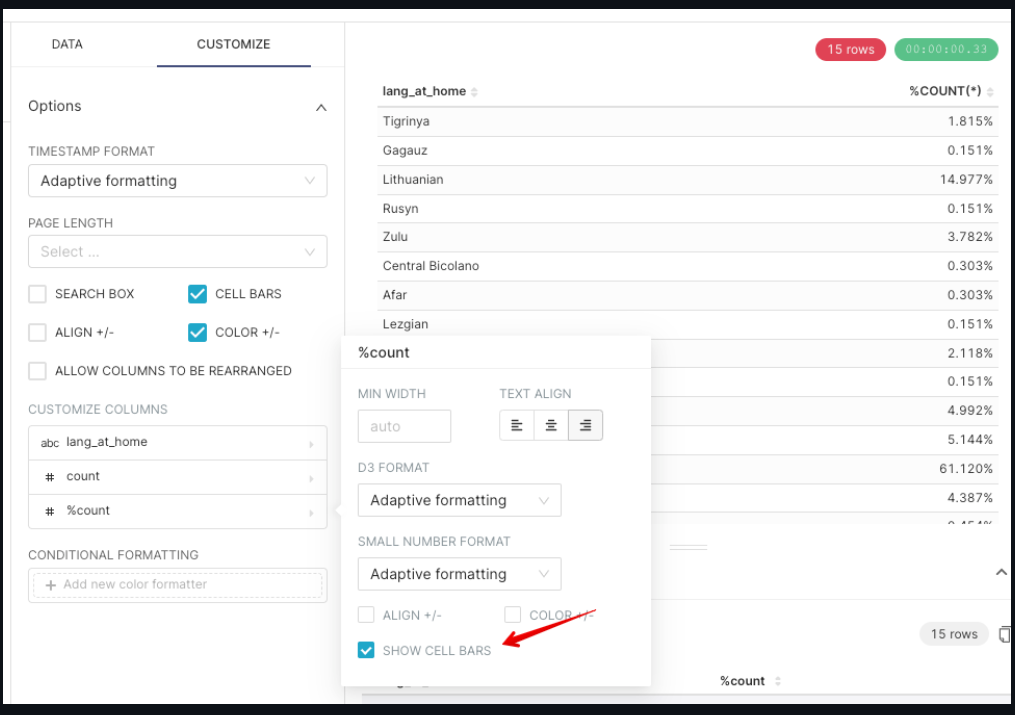
Task: Expand lang_at_home column settings
Action: tap(177, 443)
